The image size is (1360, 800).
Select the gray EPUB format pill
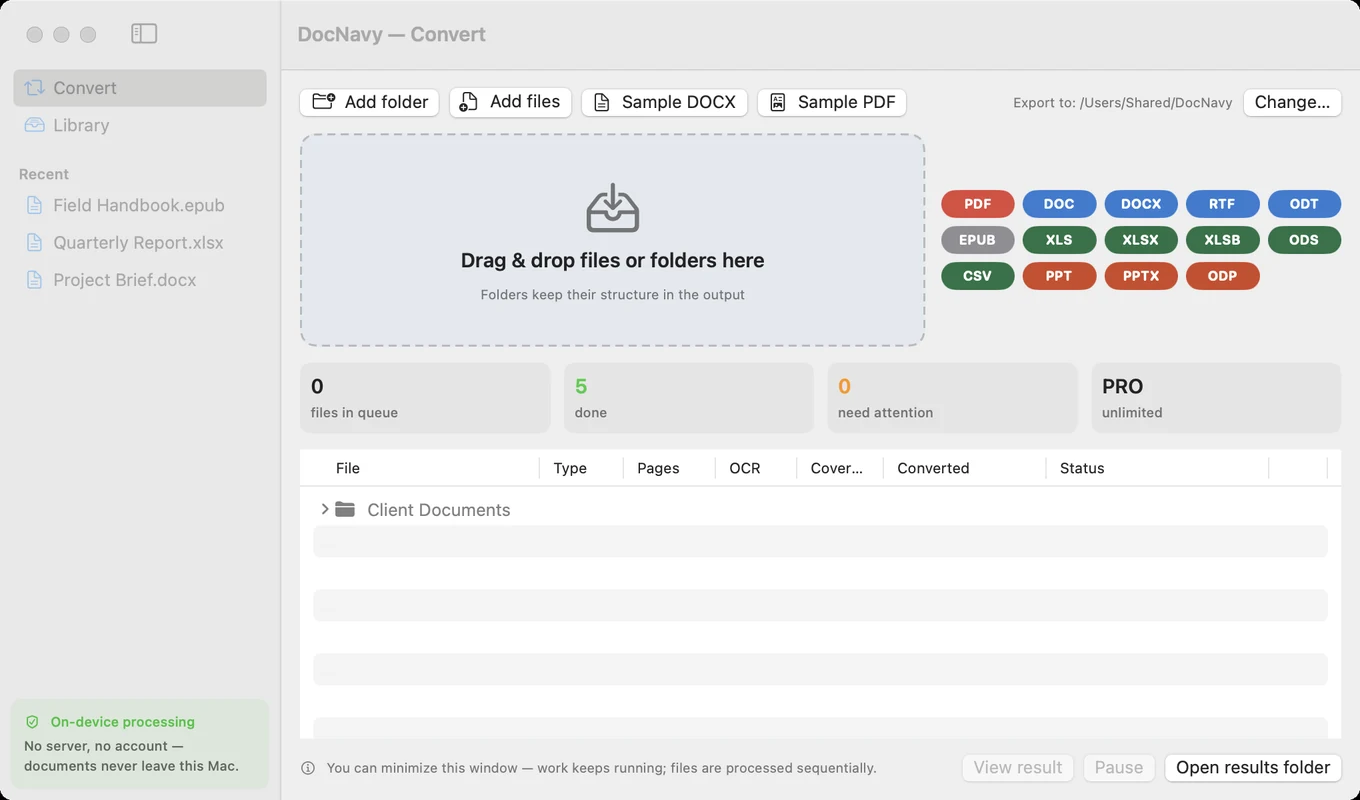pos(978,240)
